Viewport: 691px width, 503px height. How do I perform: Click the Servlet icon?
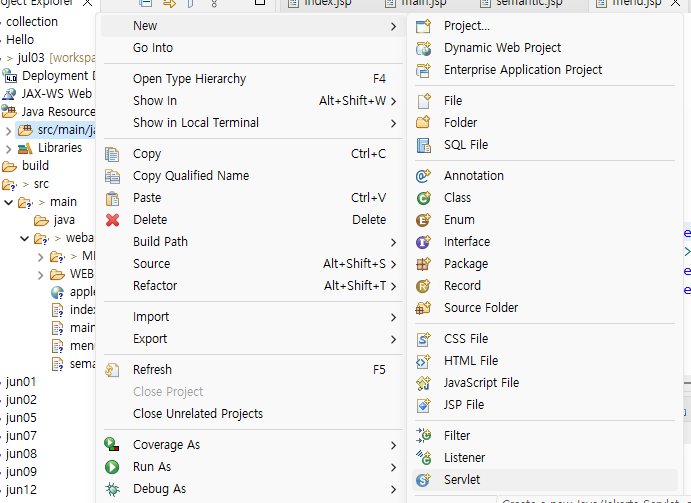pos(424,480)
